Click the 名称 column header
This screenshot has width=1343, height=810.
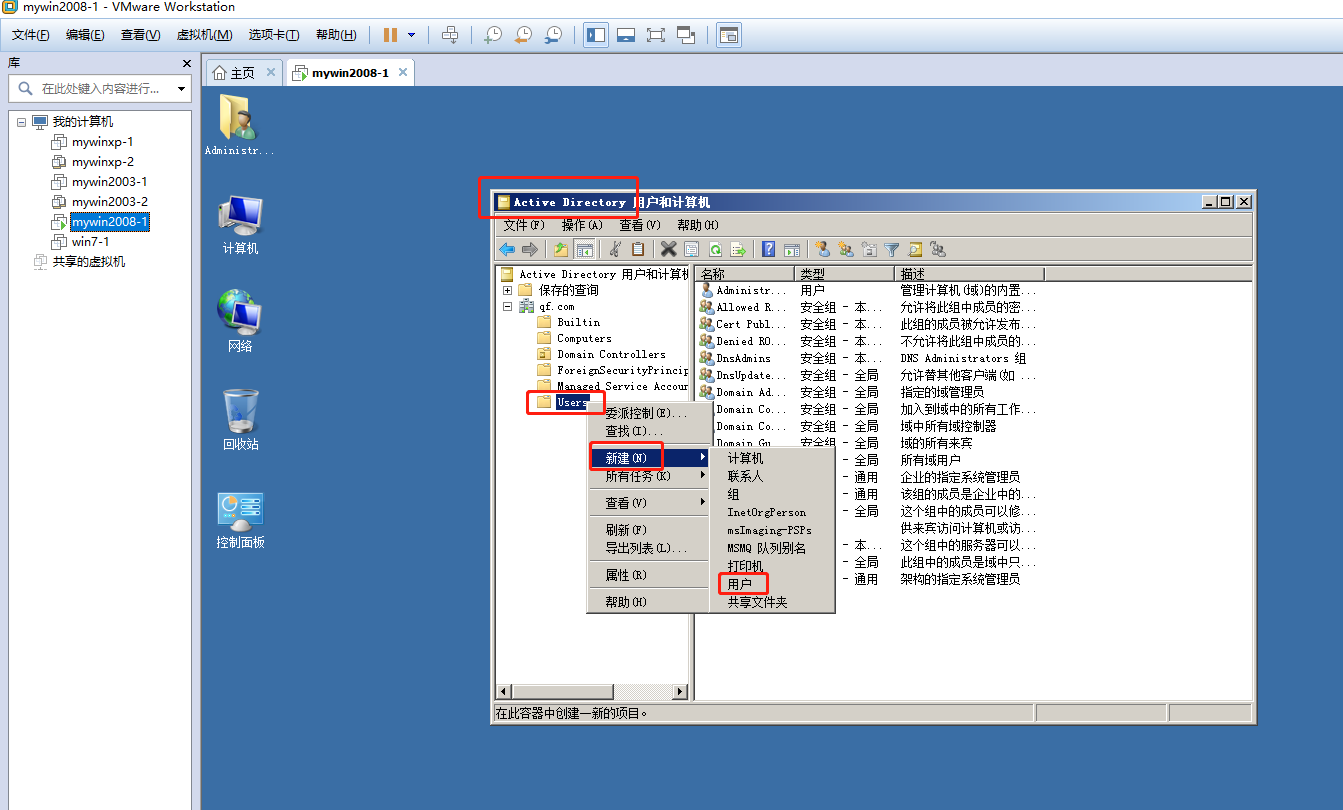coord(745,274)
